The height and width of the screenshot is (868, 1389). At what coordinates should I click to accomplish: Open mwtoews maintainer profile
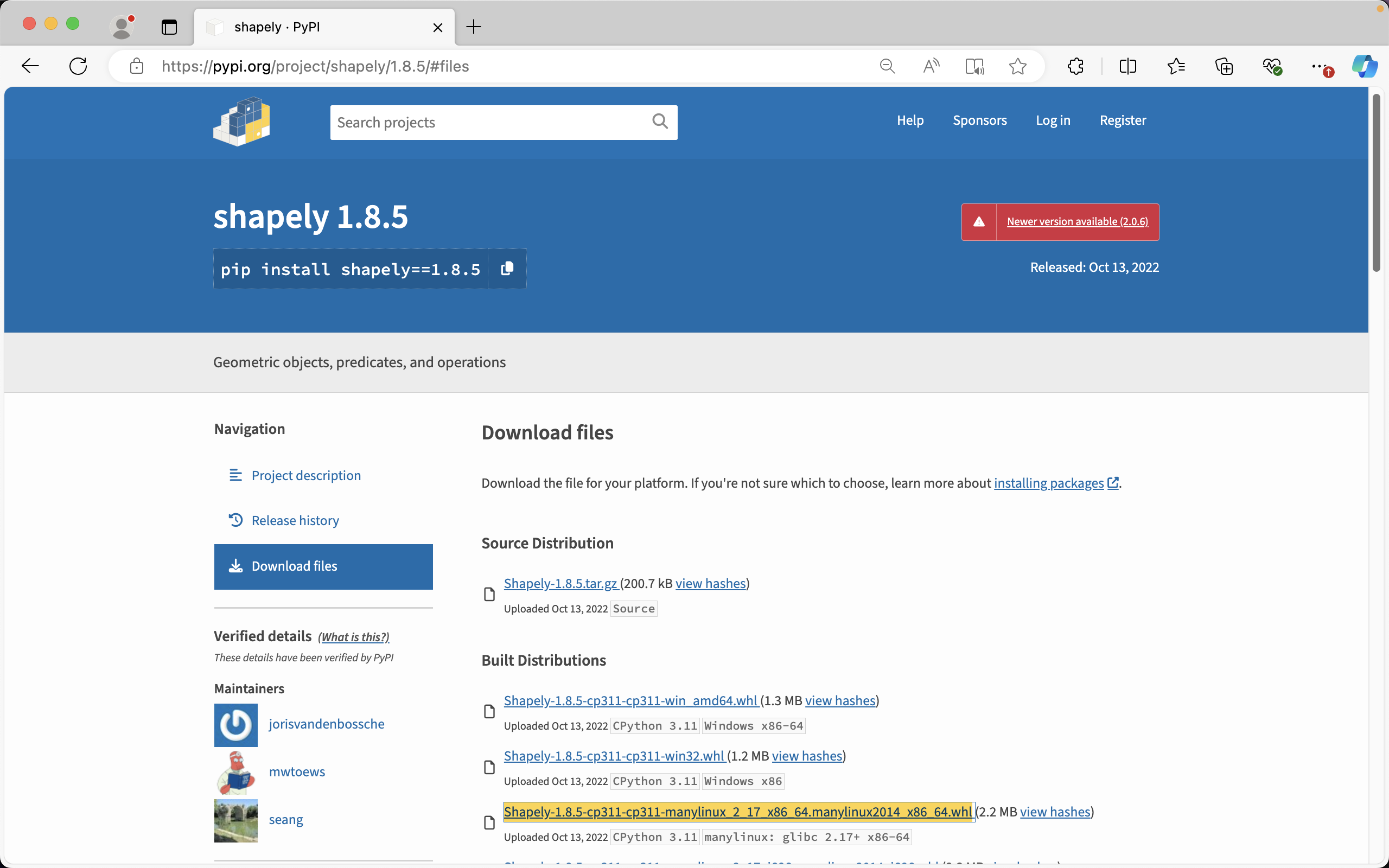pos(297,771)
